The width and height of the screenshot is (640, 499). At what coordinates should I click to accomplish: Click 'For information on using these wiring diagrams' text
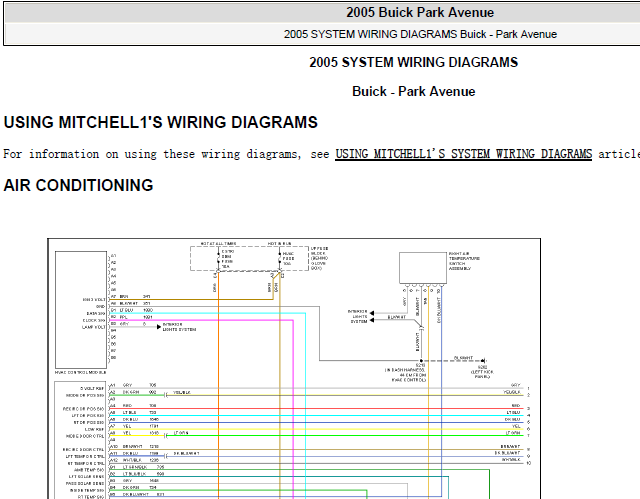tap(152, 154)
